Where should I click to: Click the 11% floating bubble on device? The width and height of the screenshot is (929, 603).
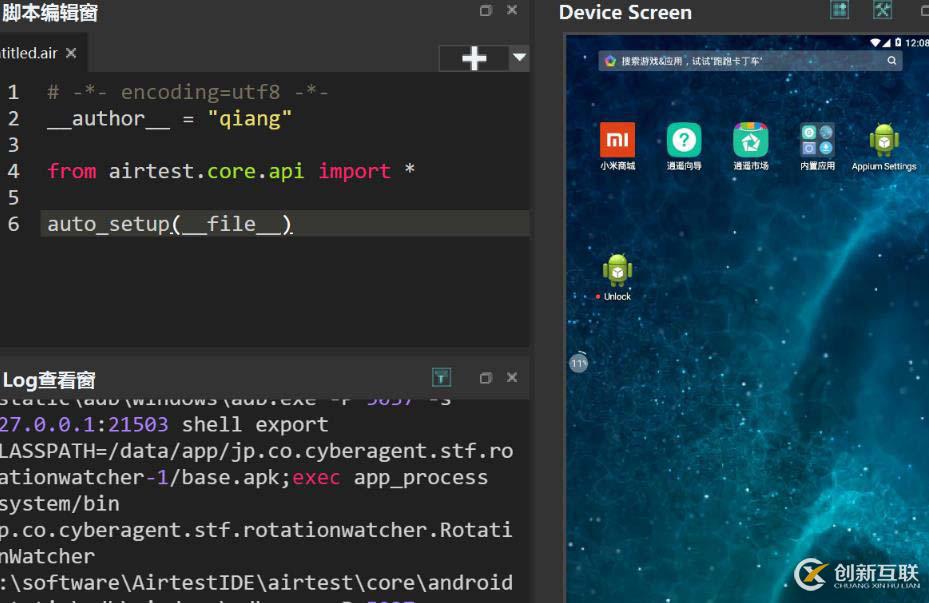tap(578, 364)
